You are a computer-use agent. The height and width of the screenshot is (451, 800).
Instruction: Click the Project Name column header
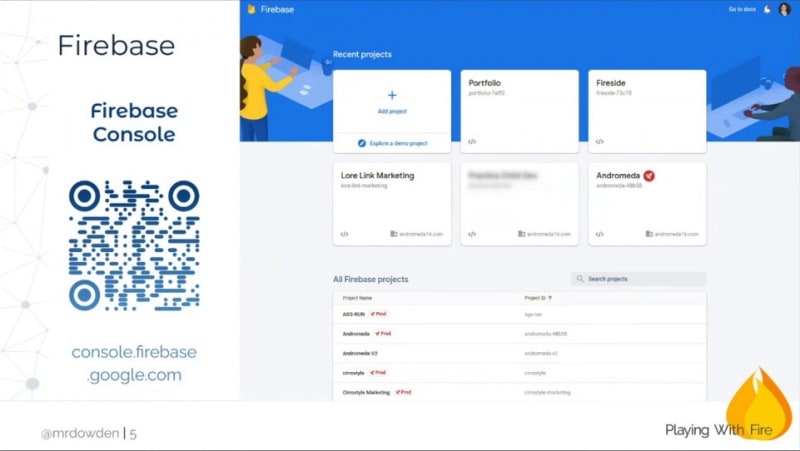[357, 298]
